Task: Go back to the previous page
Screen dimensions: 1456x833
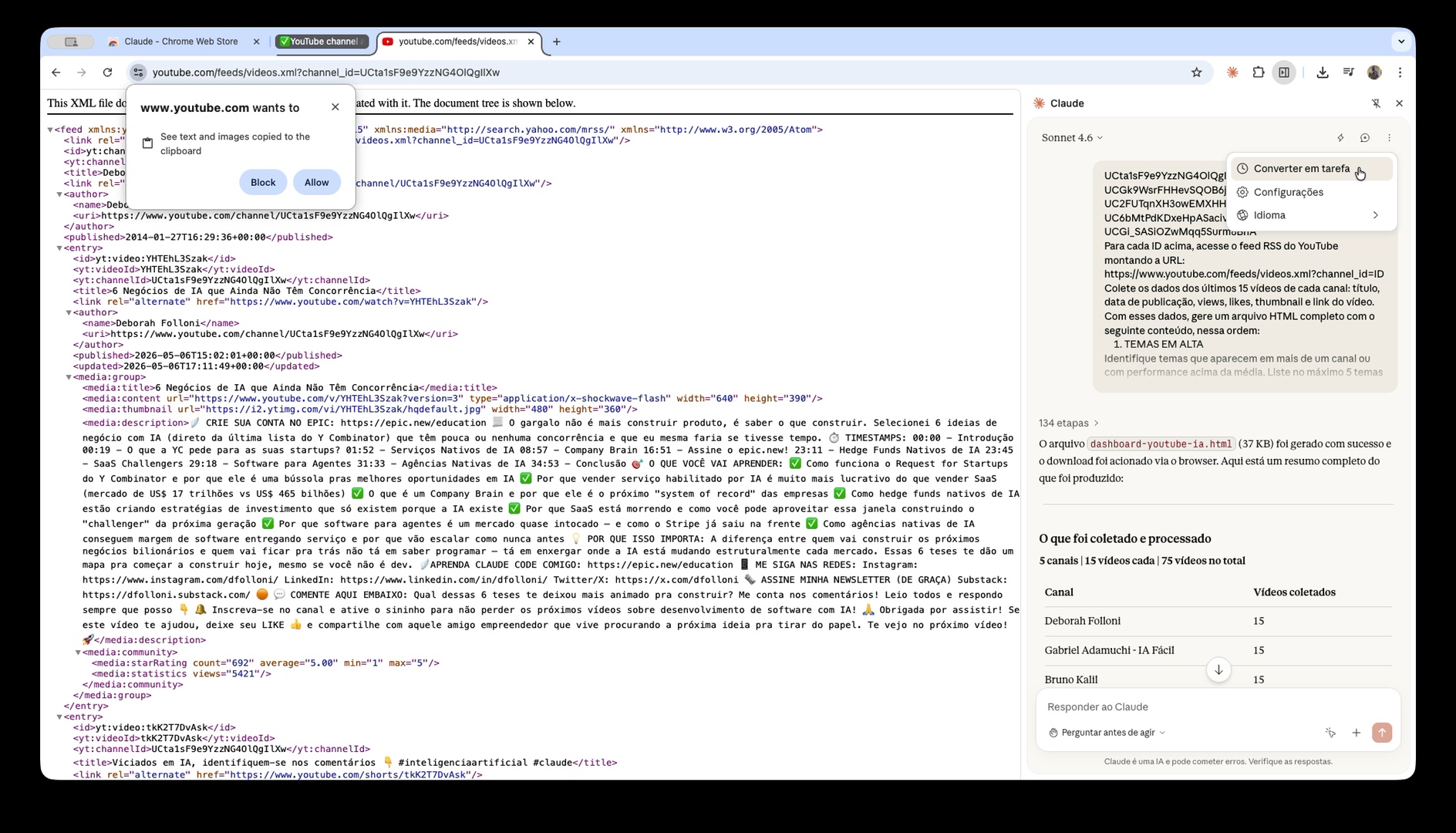Action: tap(56, 73)
